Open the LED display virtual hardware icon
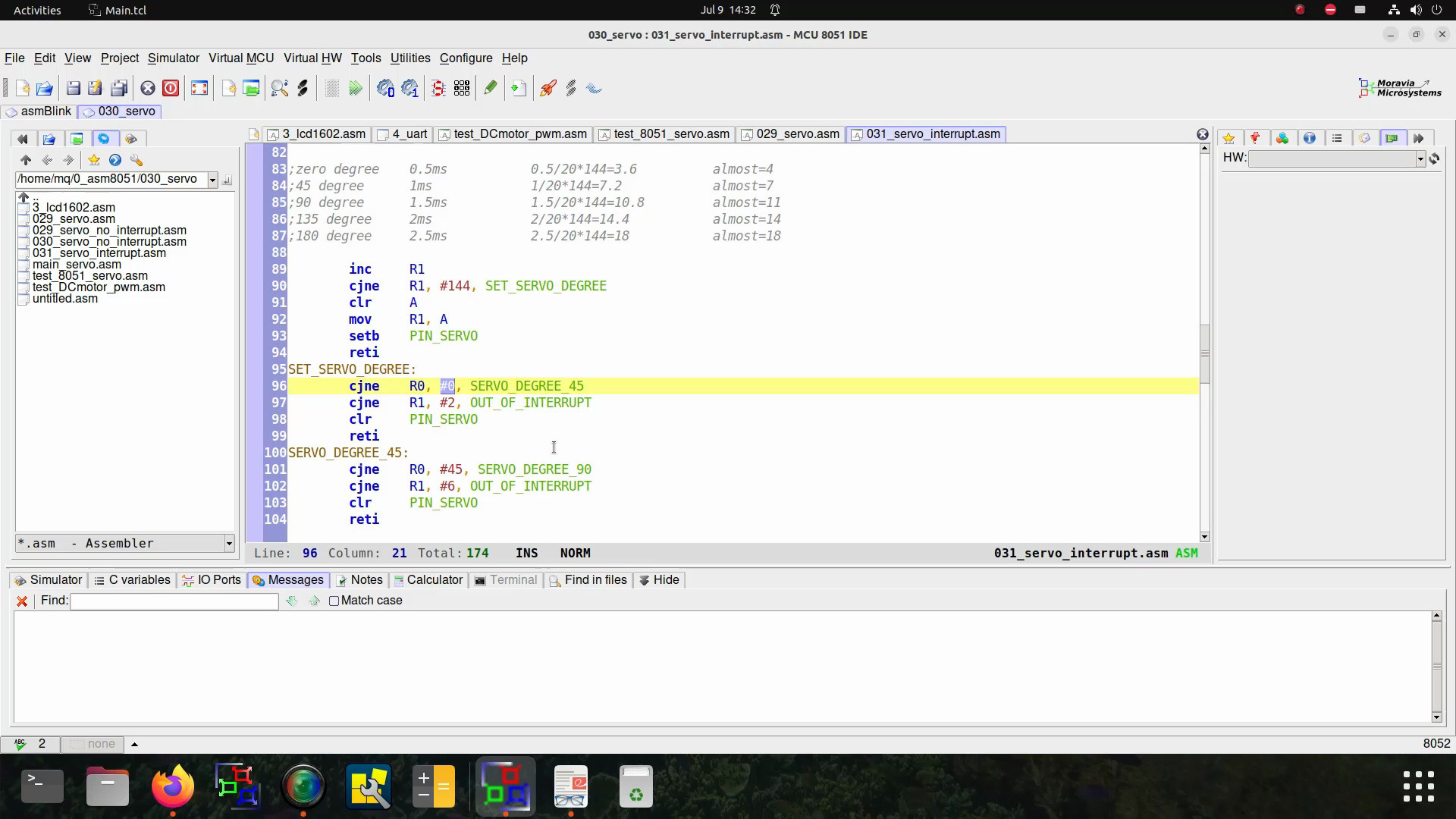The image size is (1456, 819). [438, 89]
